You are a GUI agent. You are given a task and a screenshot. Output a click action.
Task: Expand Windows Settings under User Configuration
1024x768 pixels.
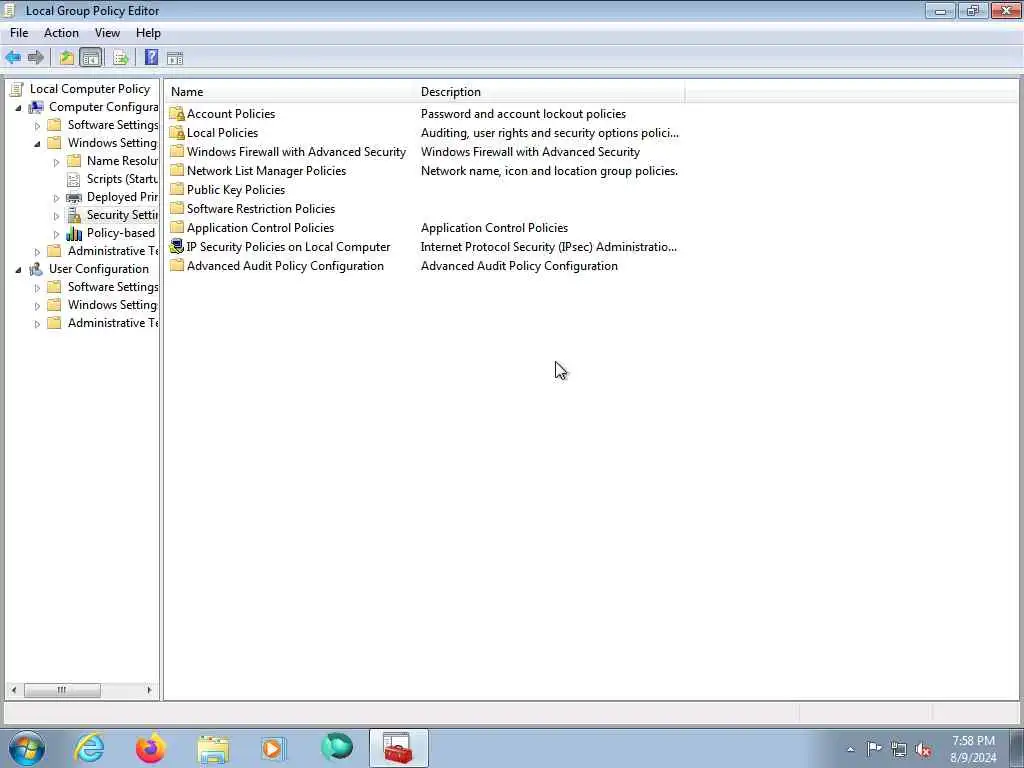click(37, 306)
